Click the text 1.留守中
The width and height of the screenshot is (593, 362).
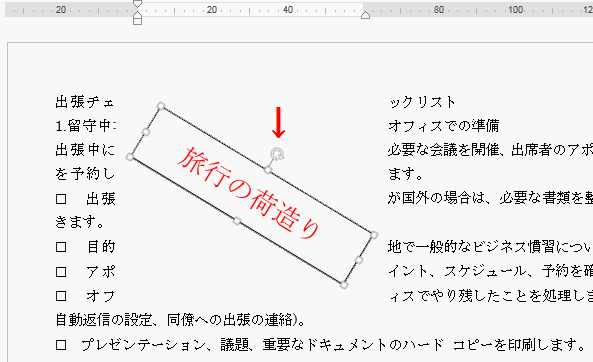85,126
